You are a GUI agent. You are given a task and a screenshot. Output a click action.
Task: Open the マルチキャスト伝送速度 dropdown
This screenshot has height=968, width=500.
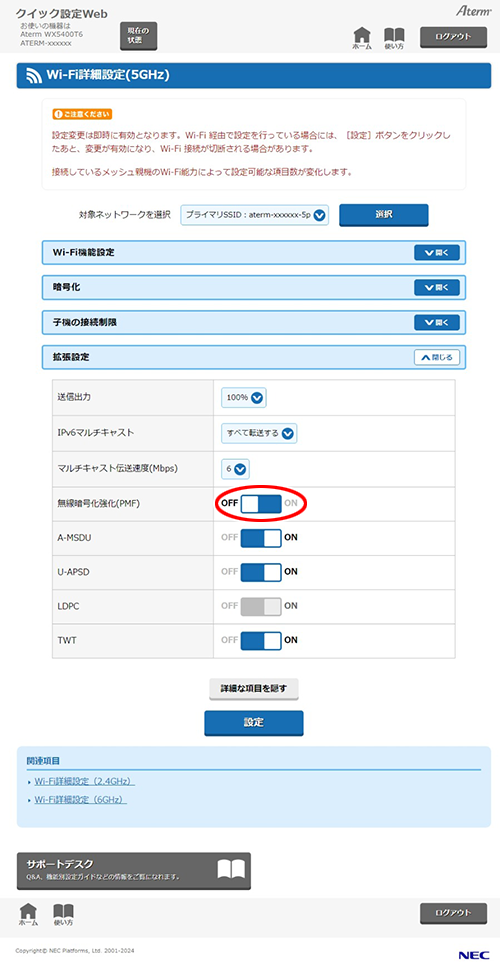tap(236, 469)
